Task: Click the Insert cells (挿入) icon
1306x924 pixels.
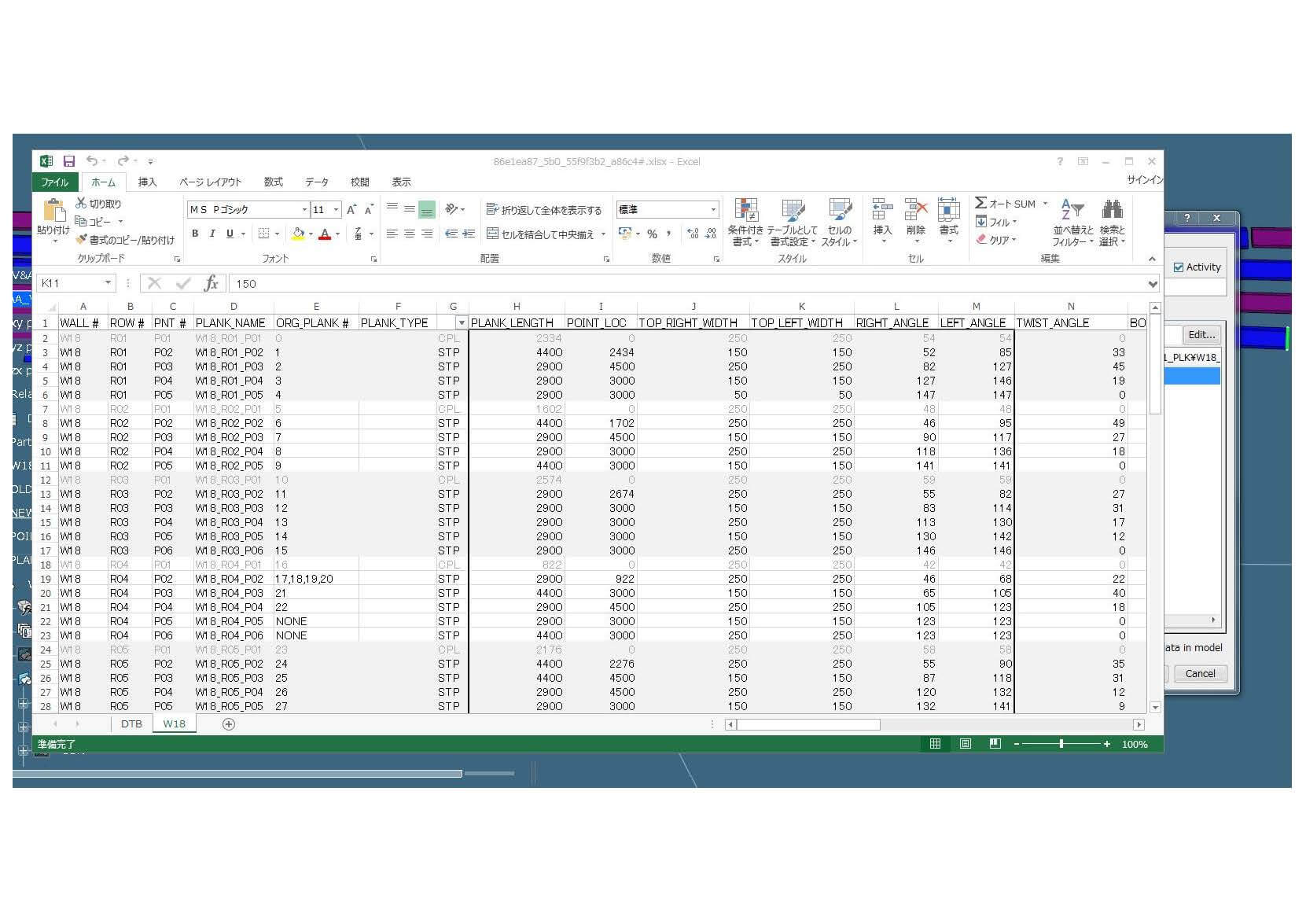Action: pyautogui.click(x=882, y=210)
